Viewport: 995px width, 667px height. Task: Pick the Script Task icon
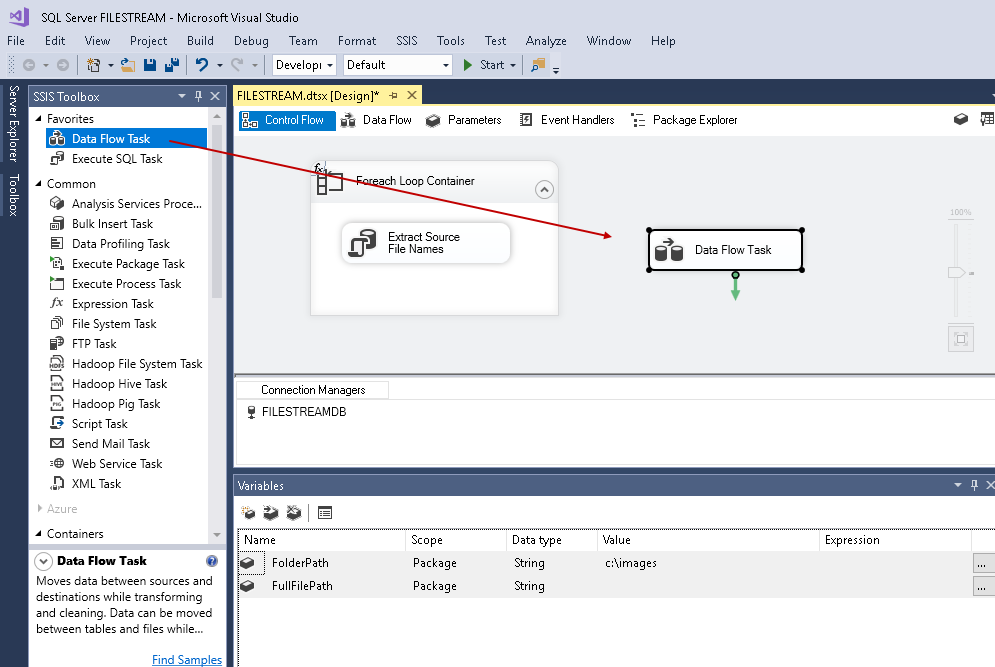coord(57,423)
